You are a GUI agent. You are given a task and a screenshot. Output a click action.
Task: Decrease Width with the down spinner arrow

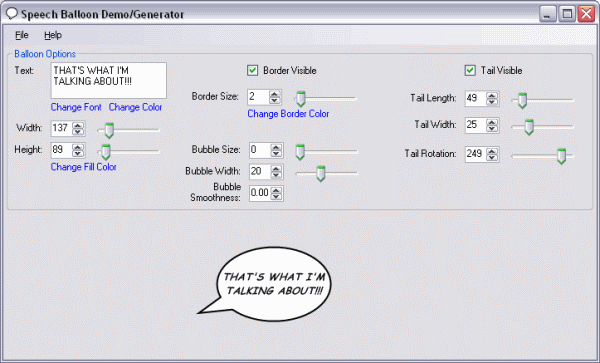(x=78, y=132)
